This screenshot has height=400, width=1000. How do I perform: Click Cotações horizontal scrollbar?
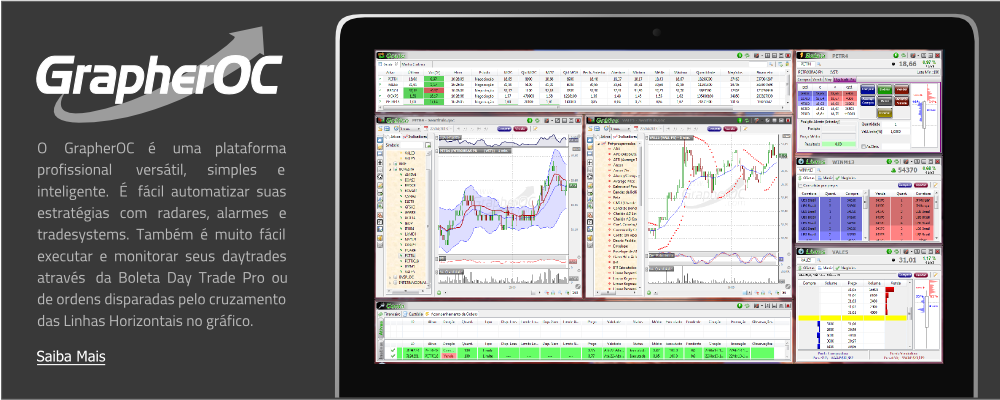point(579,107)
